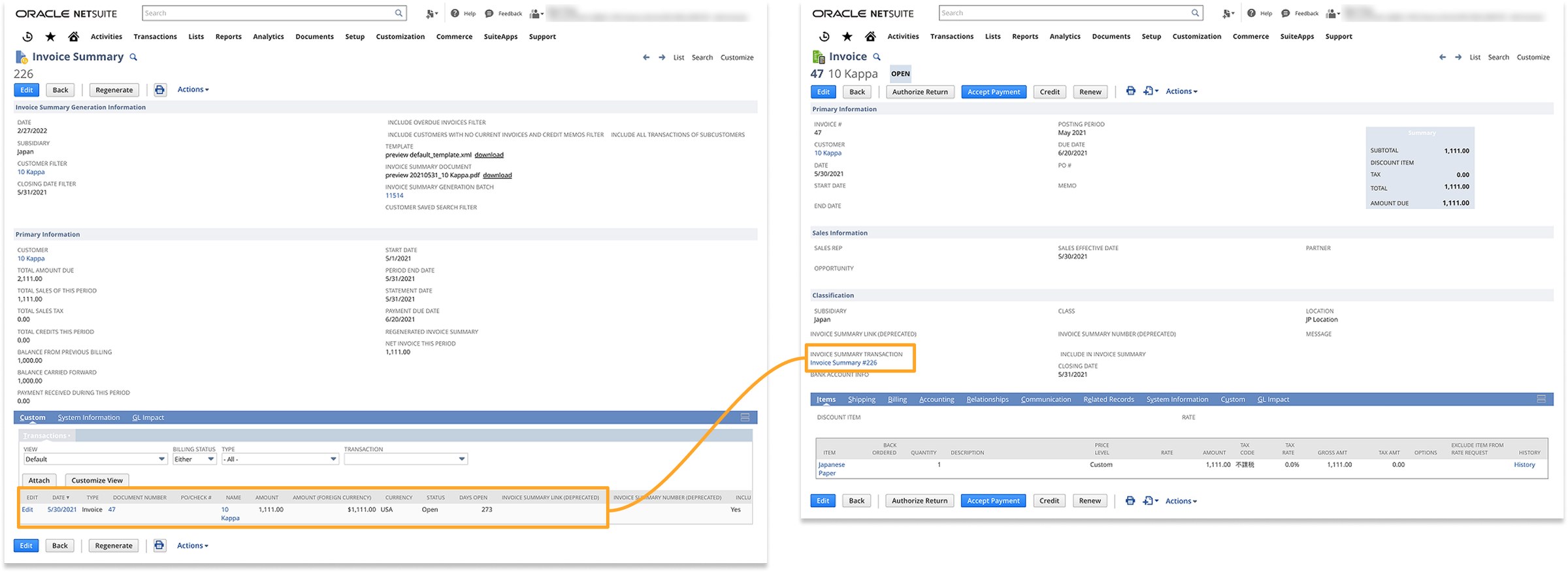This screenshot has width=1568, height=573.
Task: Open GL Impact tab in Invoice window
Action: click(1273, 399)
